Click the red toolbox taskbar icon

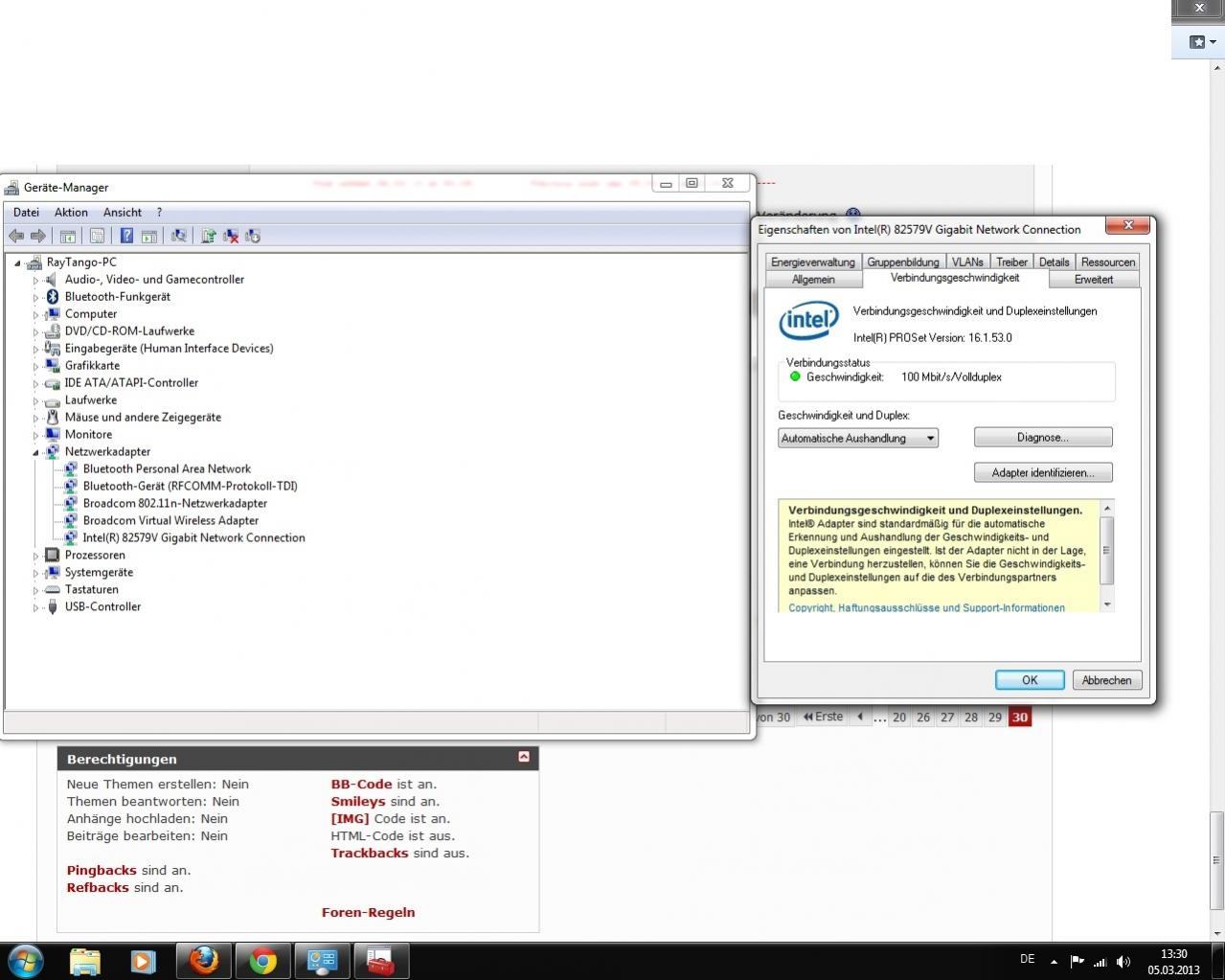(x=381, y=960)
